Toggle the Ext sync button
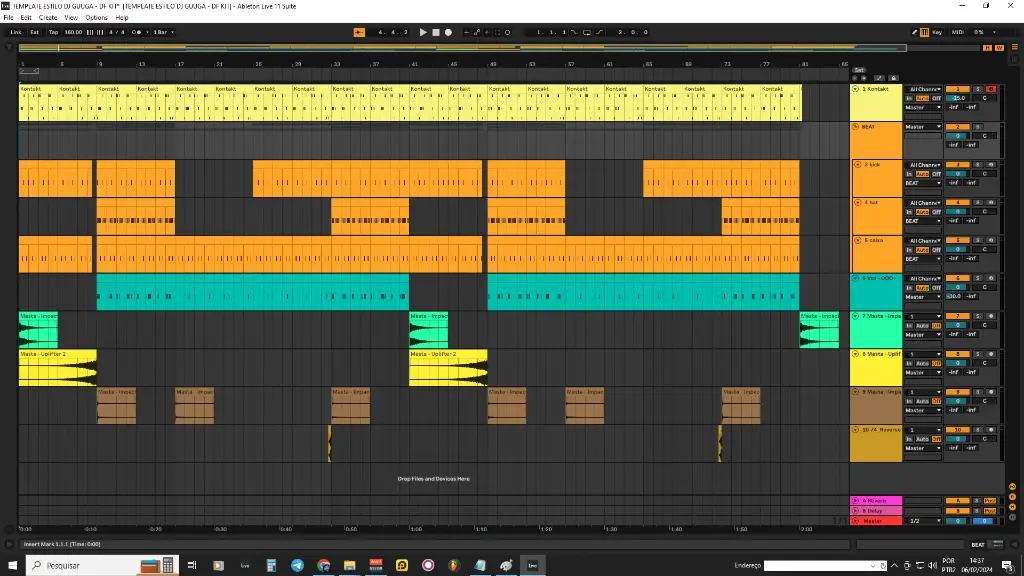This screenshot has height=576, width=1024. 35,32
